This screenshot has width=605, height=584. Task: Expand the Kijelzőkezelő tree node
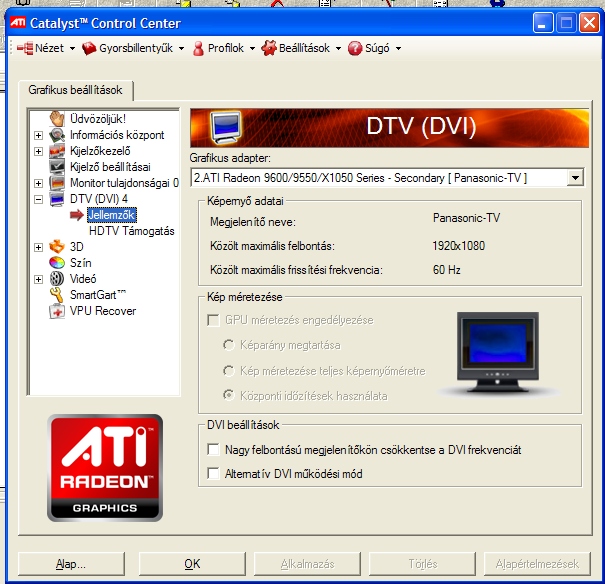click(x=38, y=151)
